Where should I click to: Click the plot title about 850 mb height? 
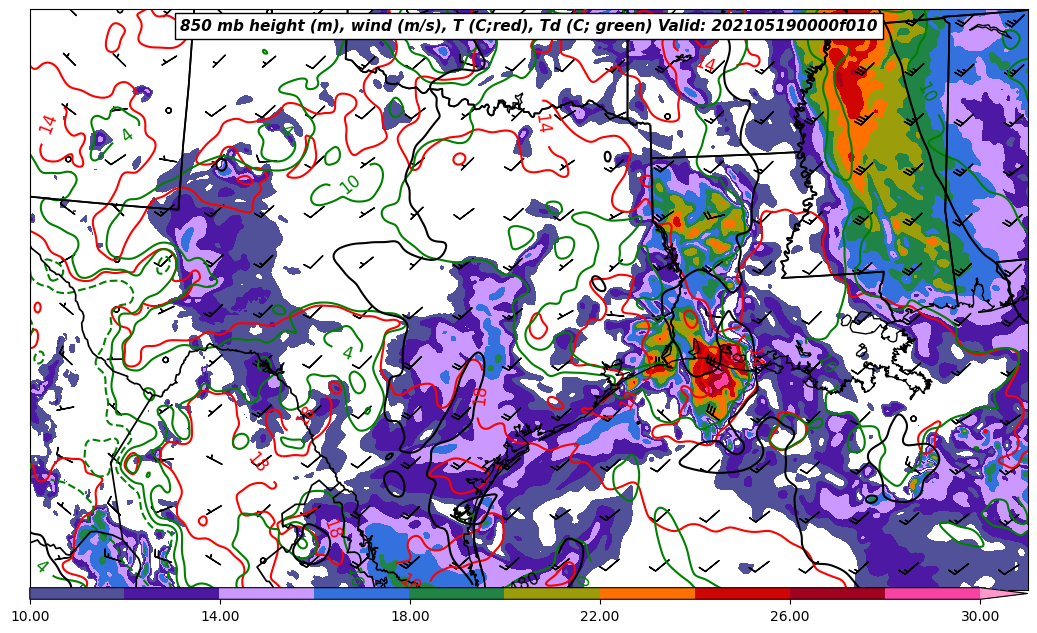pos(528,26)
